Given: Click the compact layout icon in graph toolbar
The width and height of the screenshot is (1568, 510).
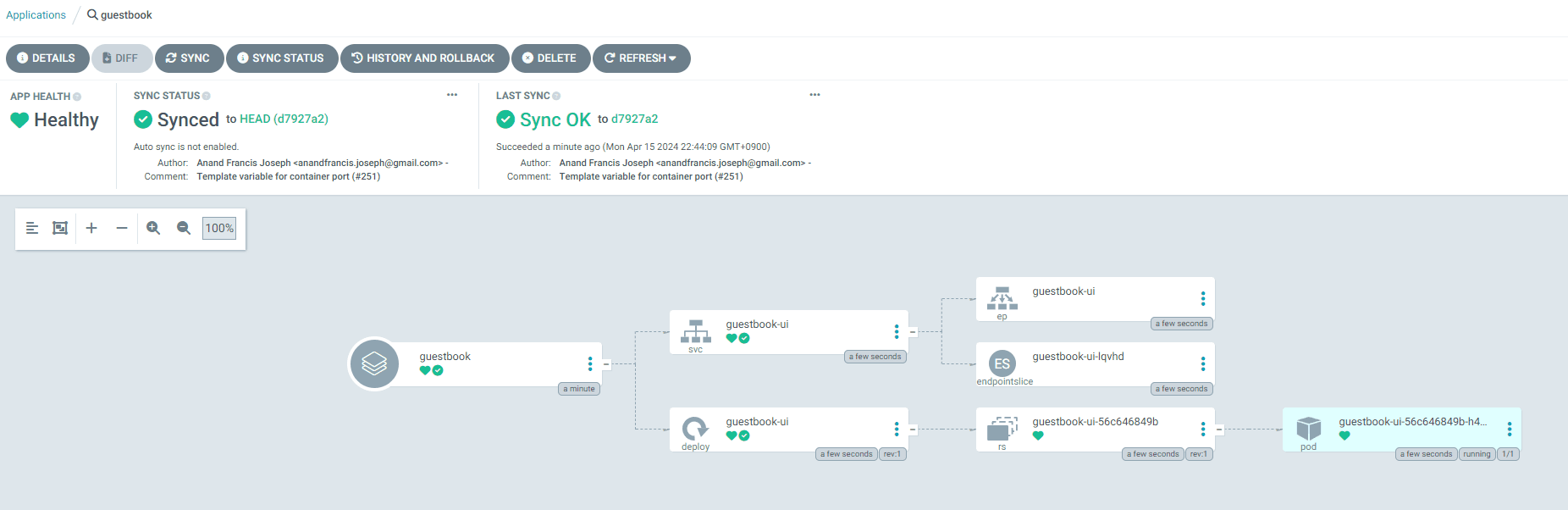Looking at the screenshot, I should click(32, 228).
